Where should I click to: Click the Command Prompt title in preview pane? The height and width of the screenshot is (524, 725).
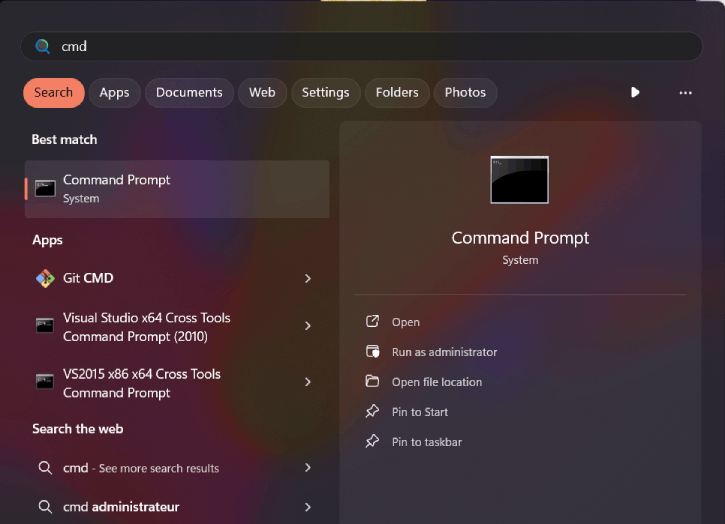coord(520,238)
